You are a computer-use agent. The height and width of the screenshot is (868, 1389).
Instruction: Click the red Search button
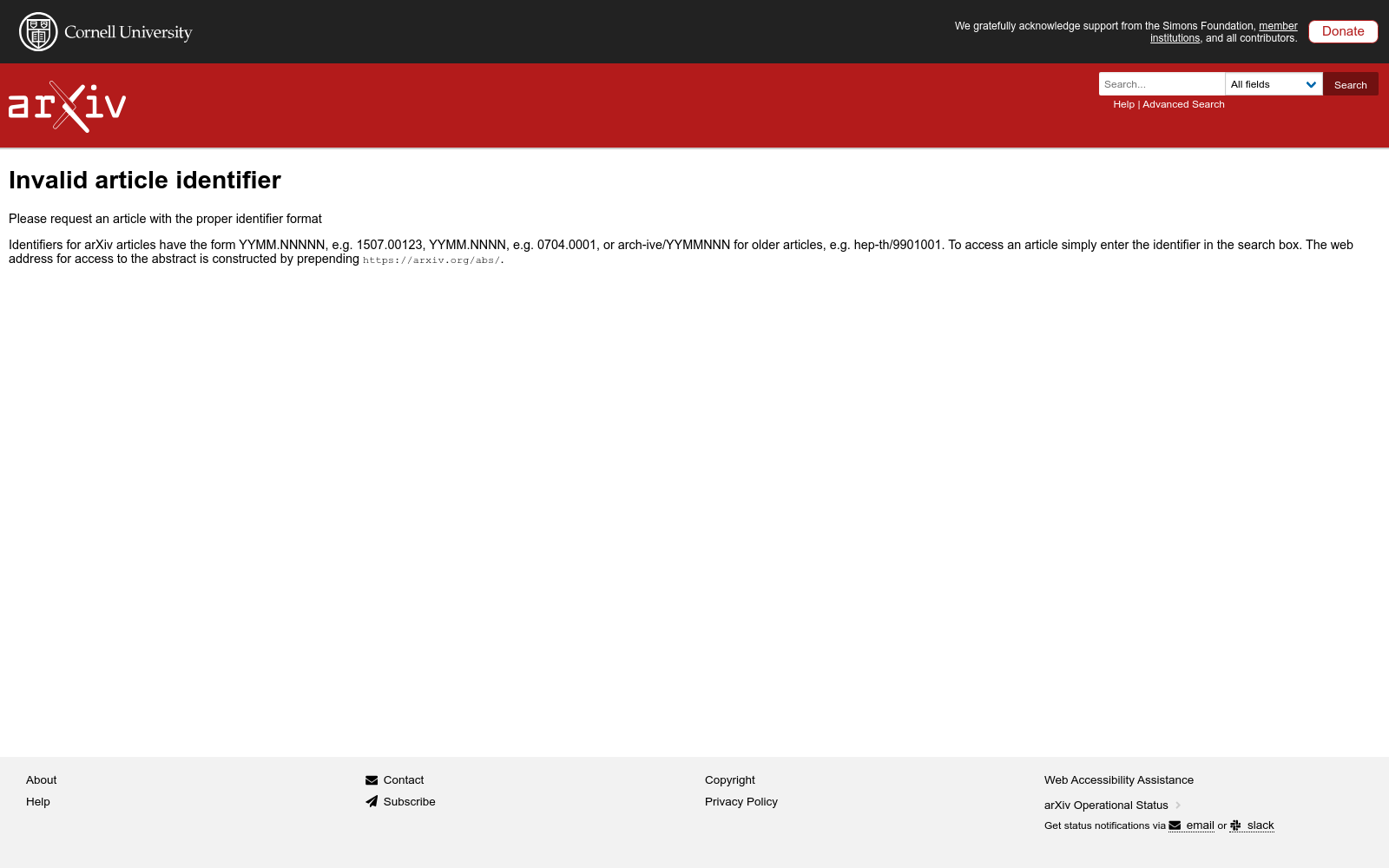click(x=1350, y=84)
